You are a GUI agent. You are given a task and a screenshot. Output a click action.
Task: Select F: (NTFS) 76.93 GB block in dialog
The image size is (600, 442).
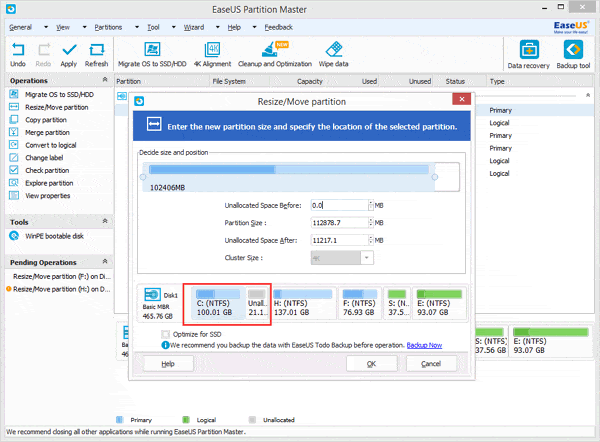pyautogui.click(x=360, y=303)
